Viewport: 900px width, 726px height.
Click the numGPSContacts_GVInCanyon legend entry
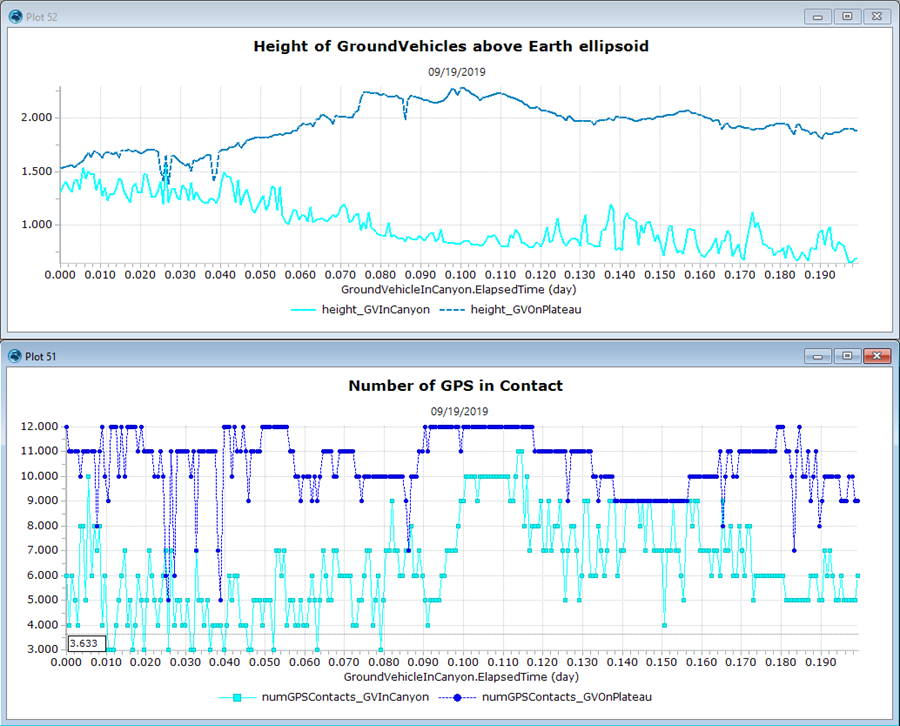pyautogui.click(x=324, y=697)
